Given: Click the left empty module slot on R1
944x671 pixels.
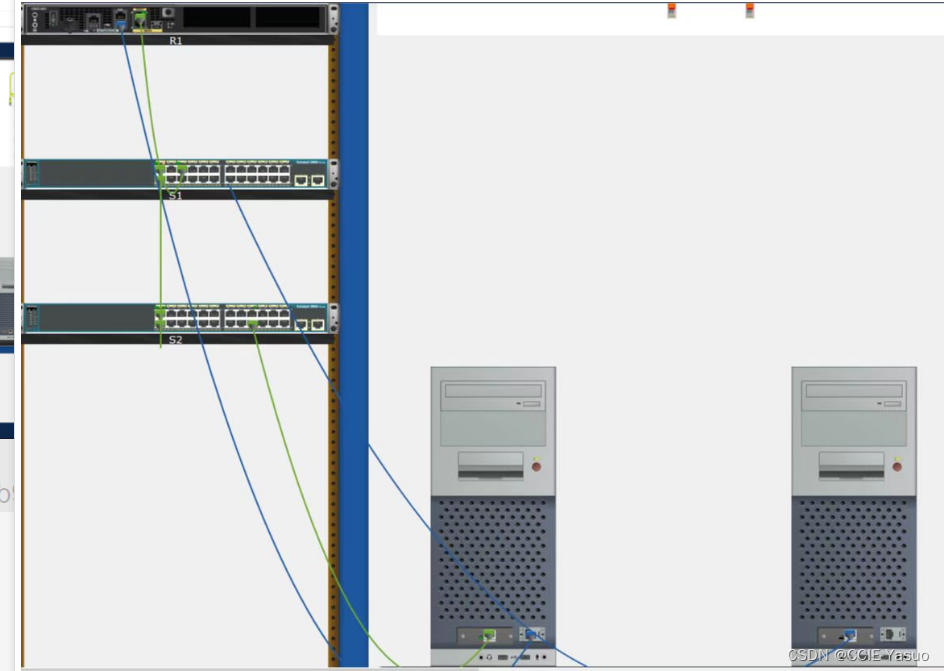Looking at the screenshot, I should (217, 17).
